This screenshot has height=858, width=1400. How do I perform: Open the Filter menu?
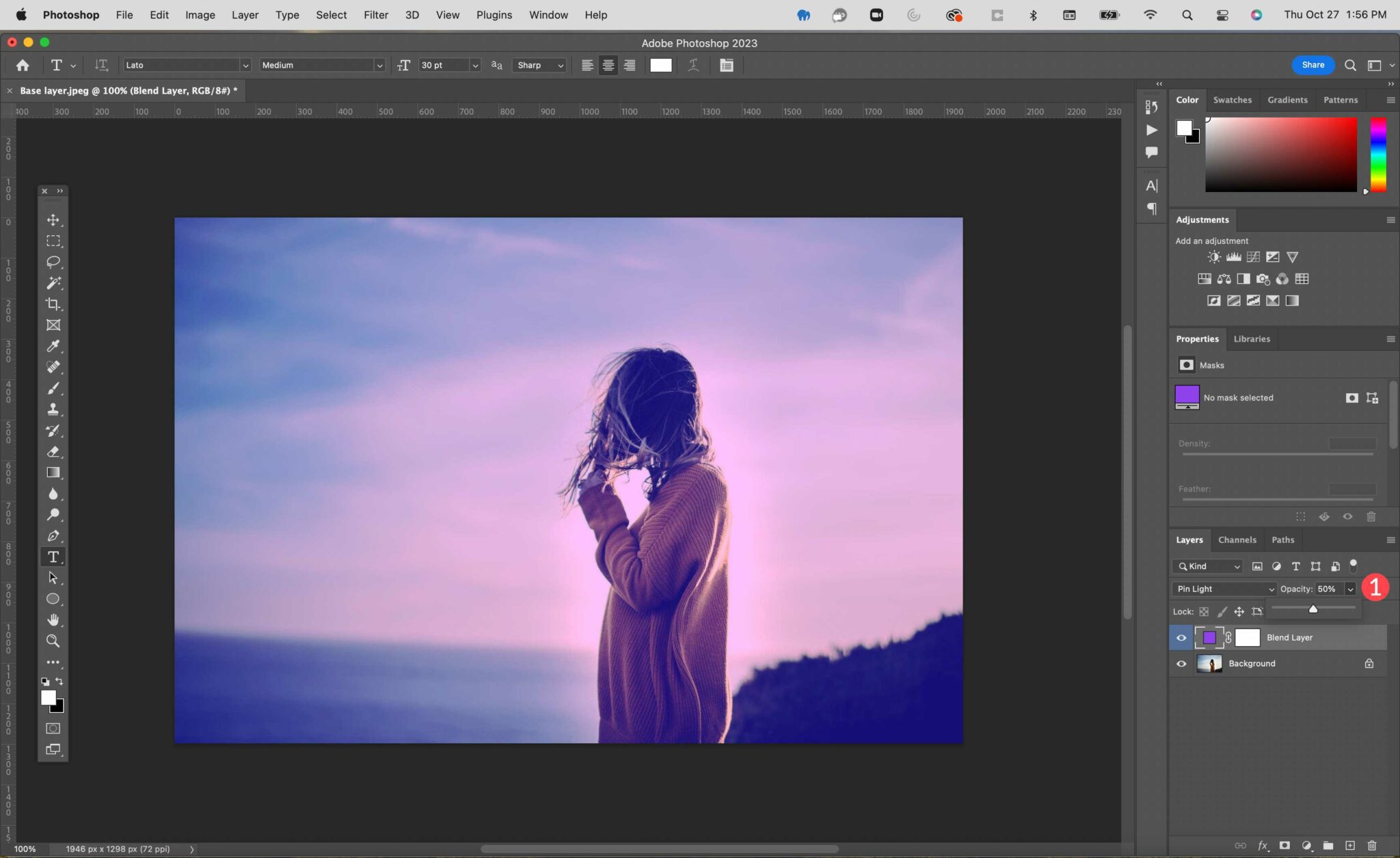click(x=376, y=15)
